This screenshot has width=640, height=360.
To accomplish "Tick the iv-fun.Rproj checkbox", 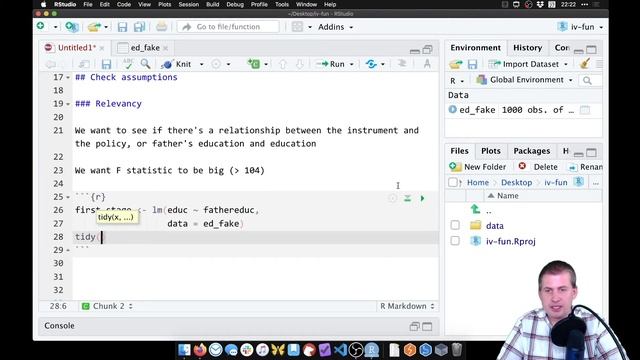I will [x=455, y=241].
